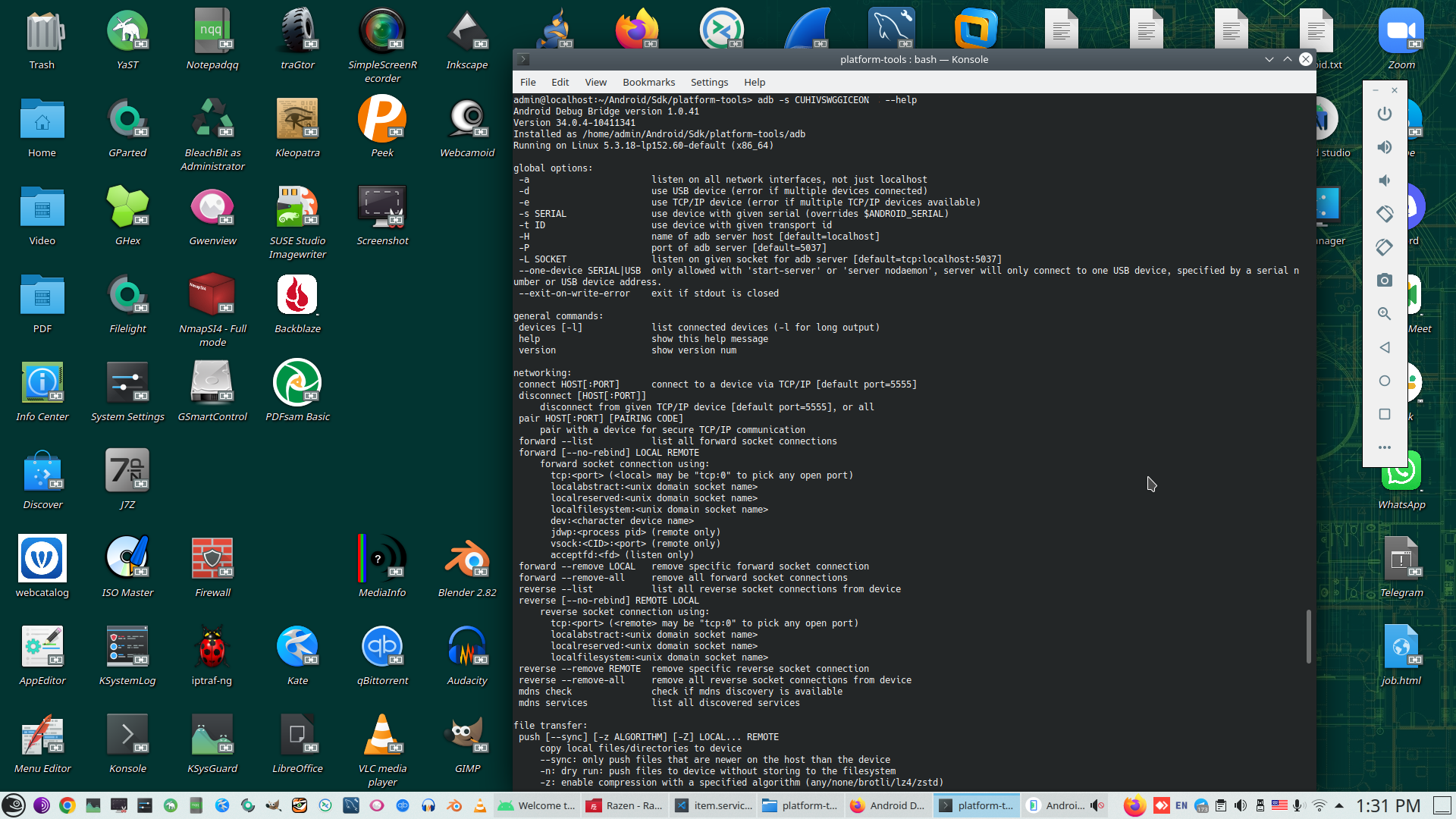Toggle system volume tray icon
The width and height of the screenshot is (1456, 819).
tap(1240, 805)
